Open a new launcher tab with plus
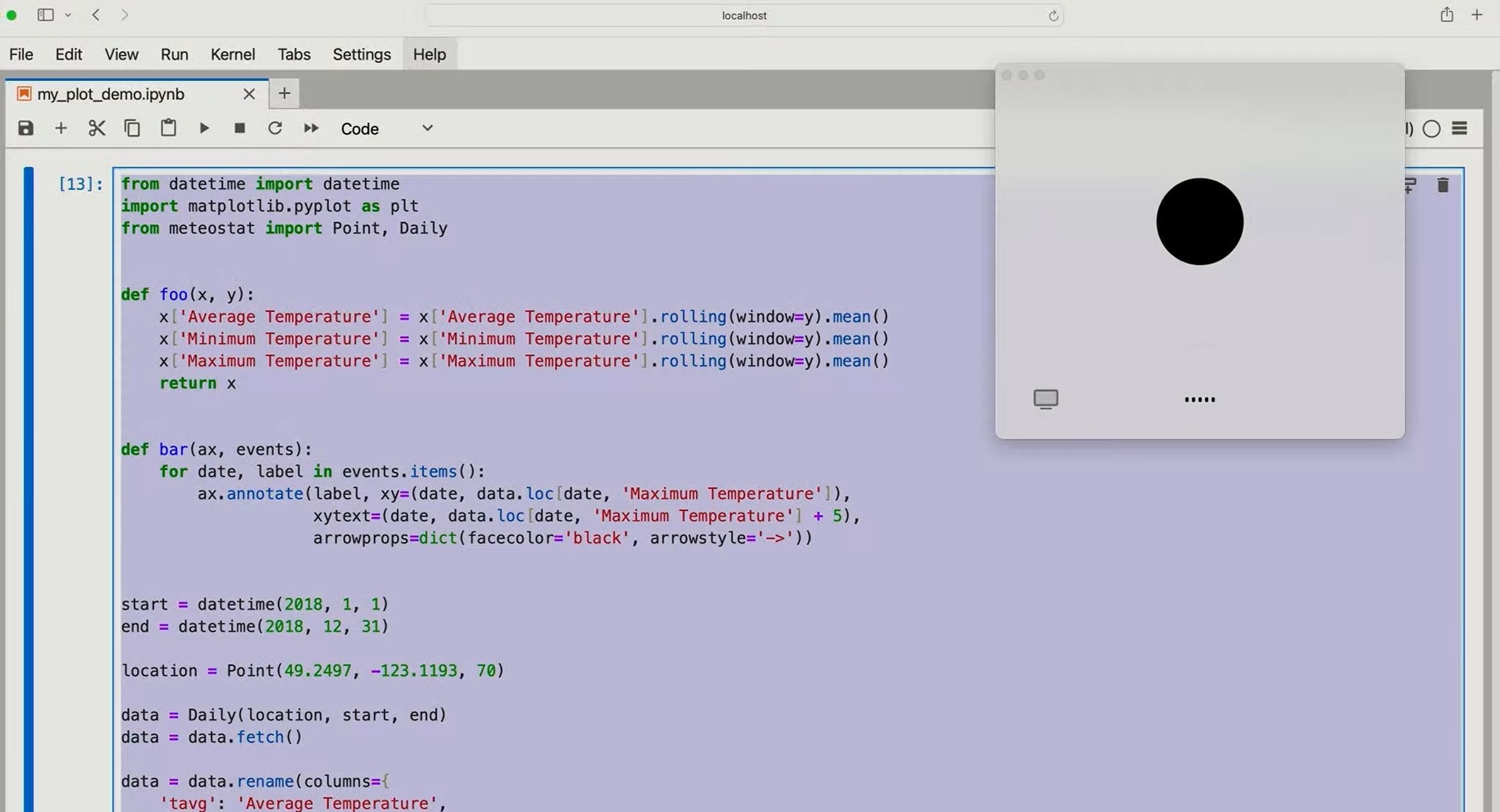This screenshot has width=1500, height=812. (x=284, y=93)
